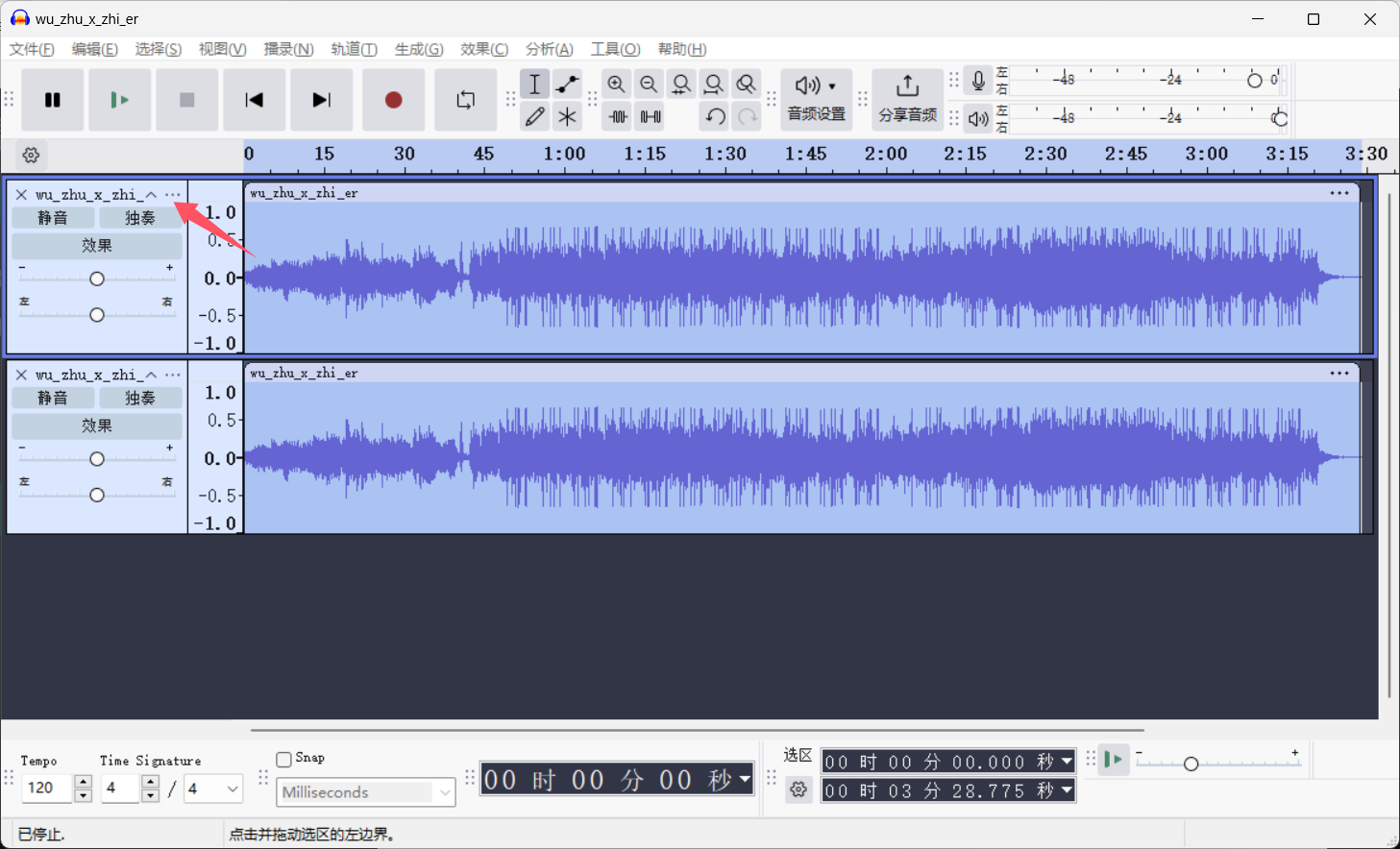Click the Undo arrow icon
Image resolution: width=1400 pixels, height=849 pixels.
(x=715, y=117)
